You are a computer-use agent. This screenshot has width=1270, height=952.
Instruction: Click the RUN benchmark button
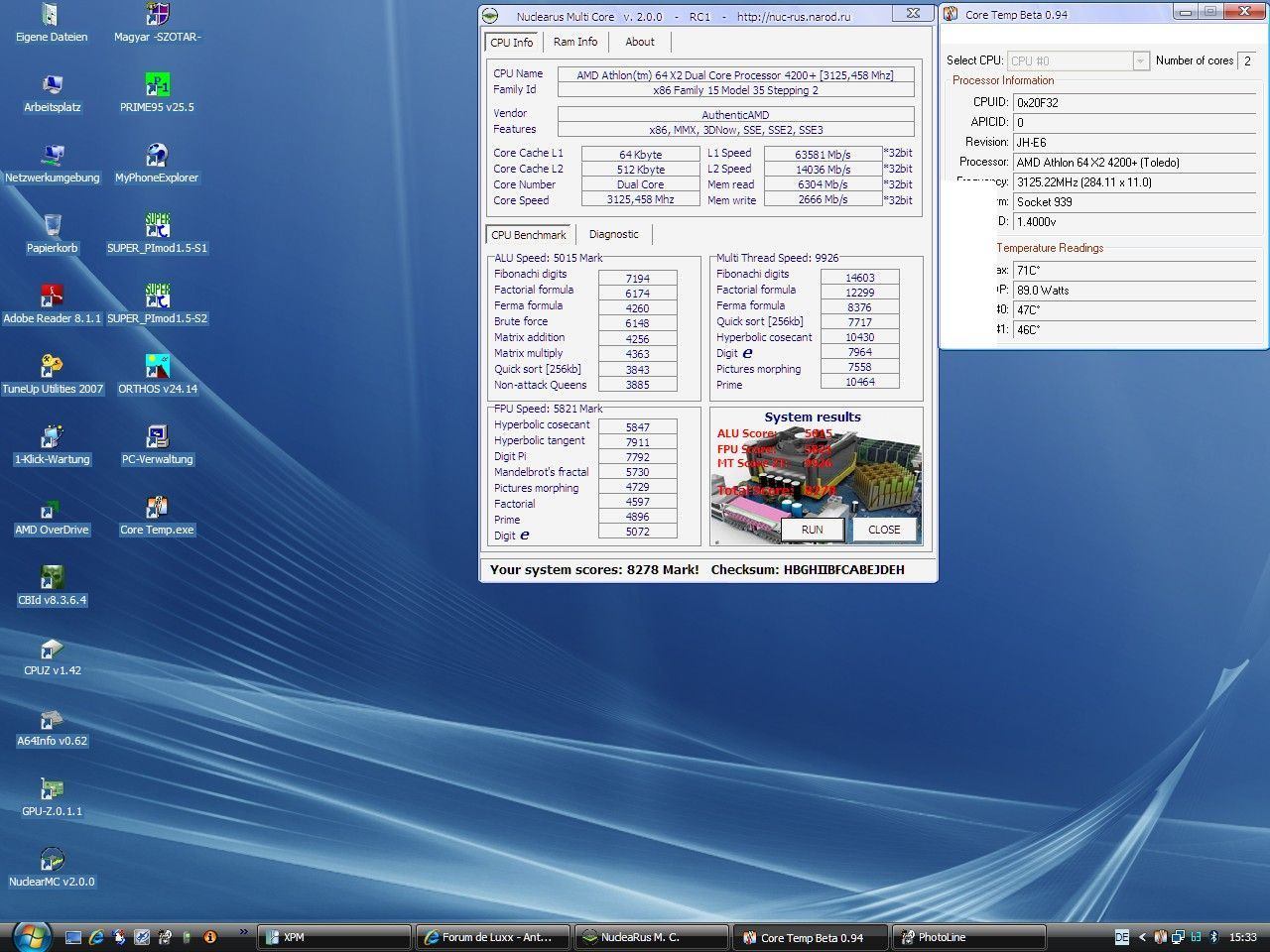point(812,530)
